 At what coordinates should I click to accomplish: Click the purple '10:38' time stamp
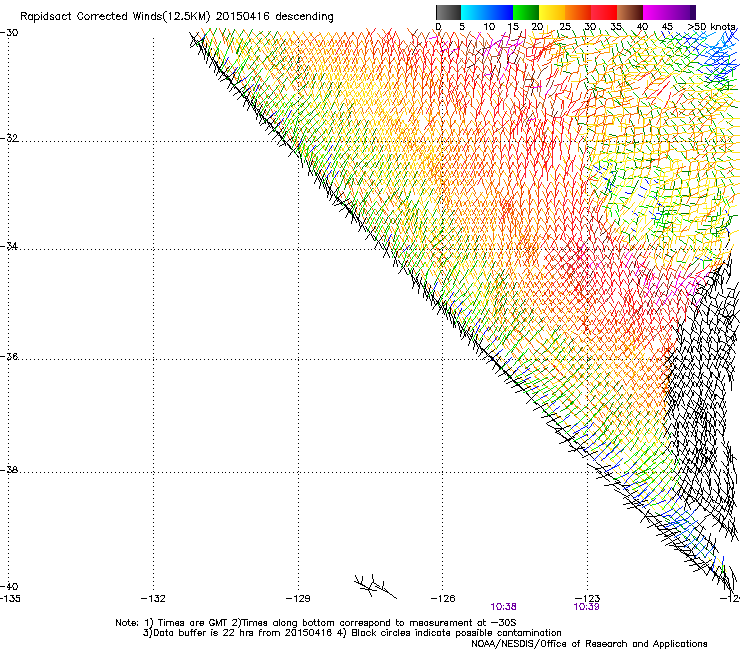click(x=504, y=607)
